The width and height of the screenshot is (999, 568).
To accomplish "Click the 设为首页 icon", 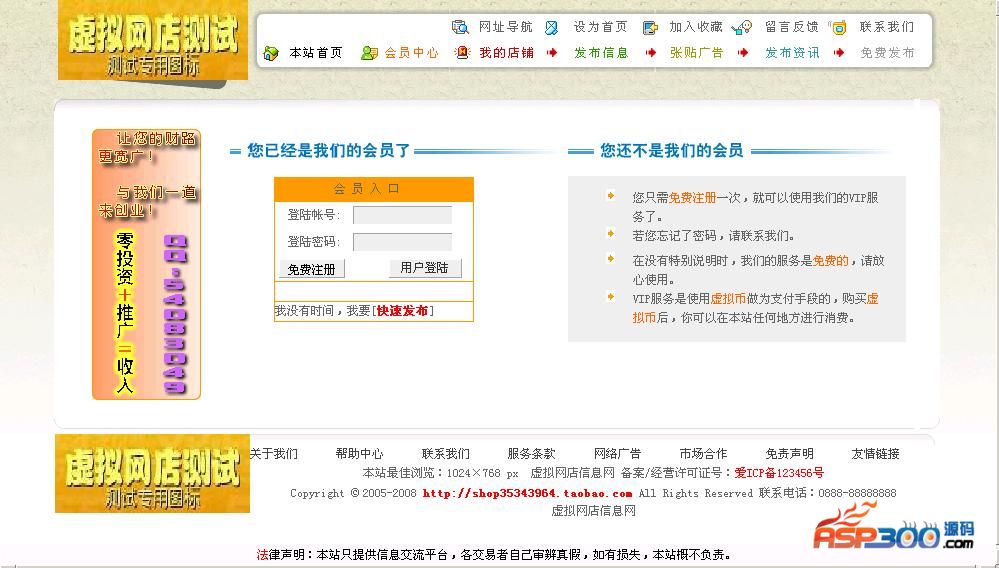I will [552, 27].
